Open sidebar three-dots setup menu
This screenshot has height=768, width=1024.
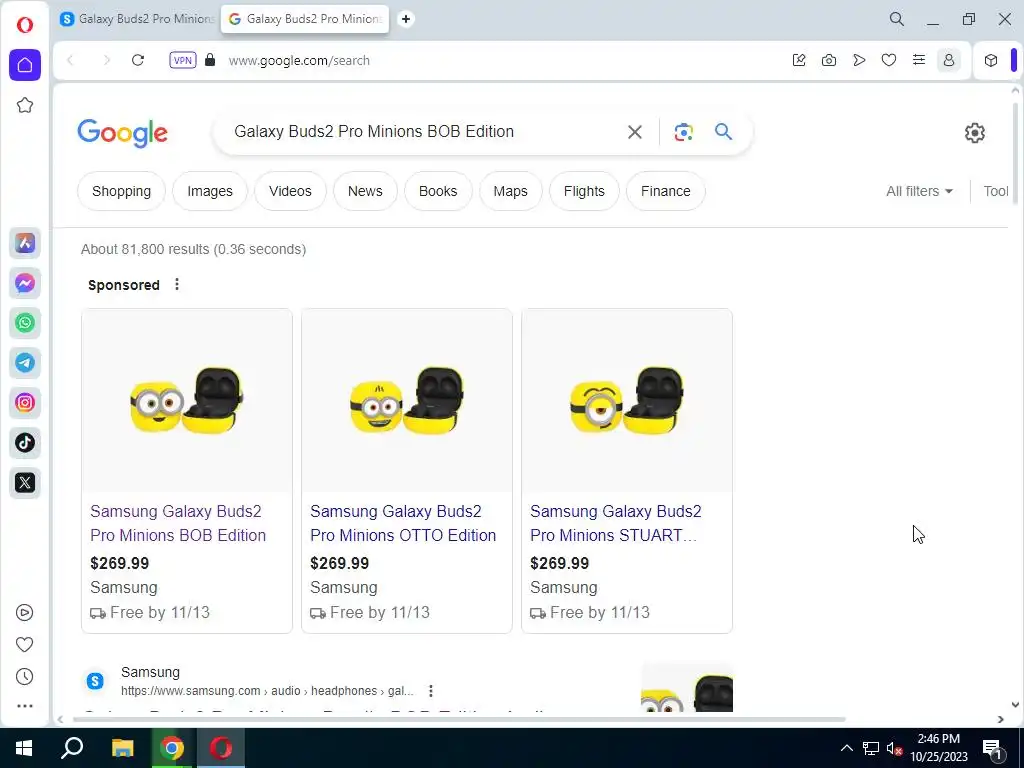click(x=24, y=706)
